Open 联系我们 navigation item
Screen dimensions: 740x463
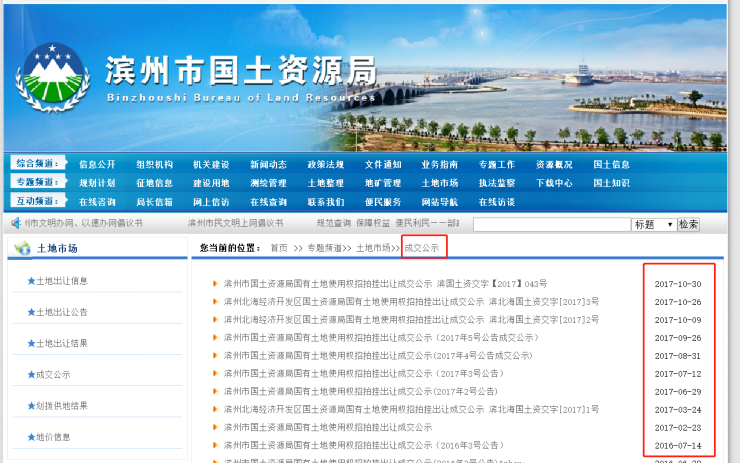coord(326,202)
